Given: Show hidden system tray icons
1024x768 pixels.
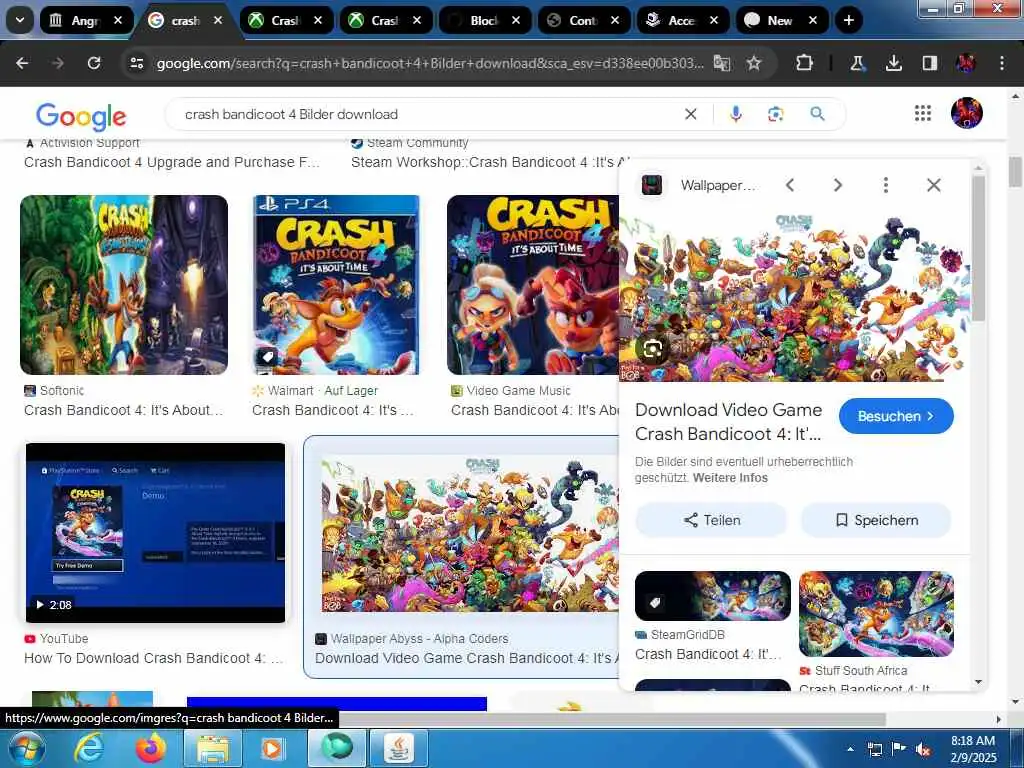Looking at the screenshot, I should pos(850,749).
